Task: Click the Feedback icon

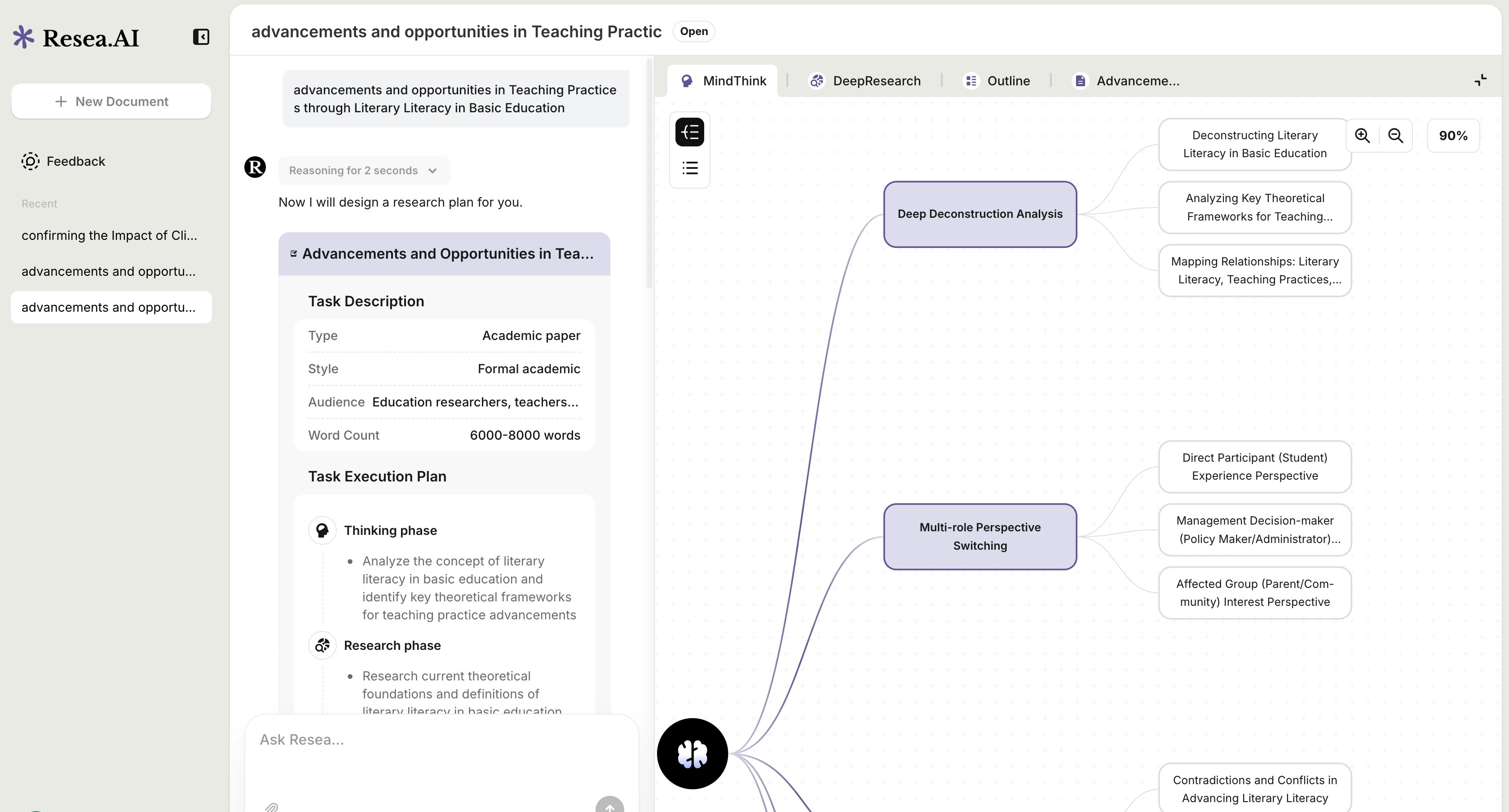Action: tap(31, 161)
